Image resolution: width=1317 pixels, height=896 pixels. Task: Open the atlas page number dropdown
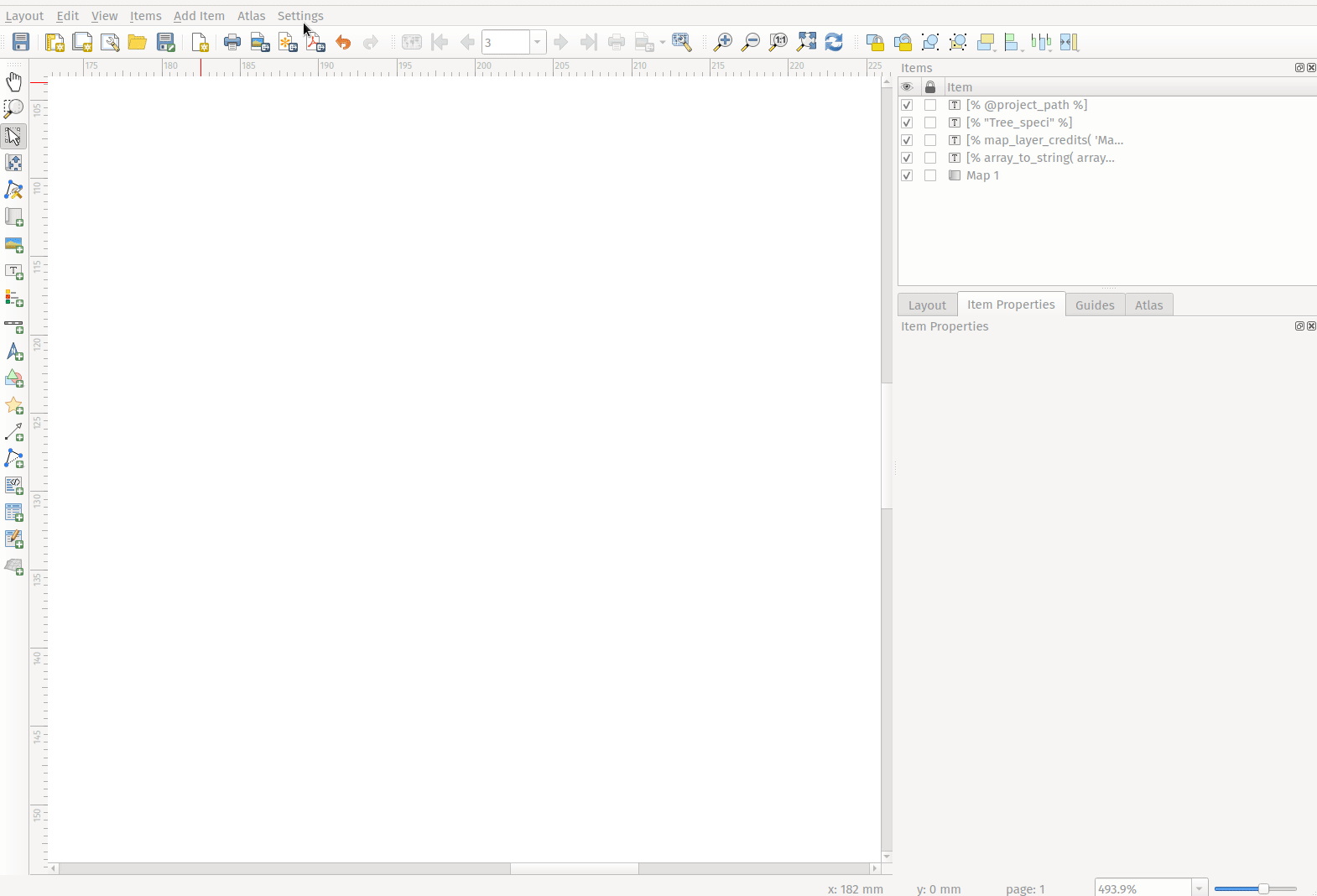coord(537,42)
